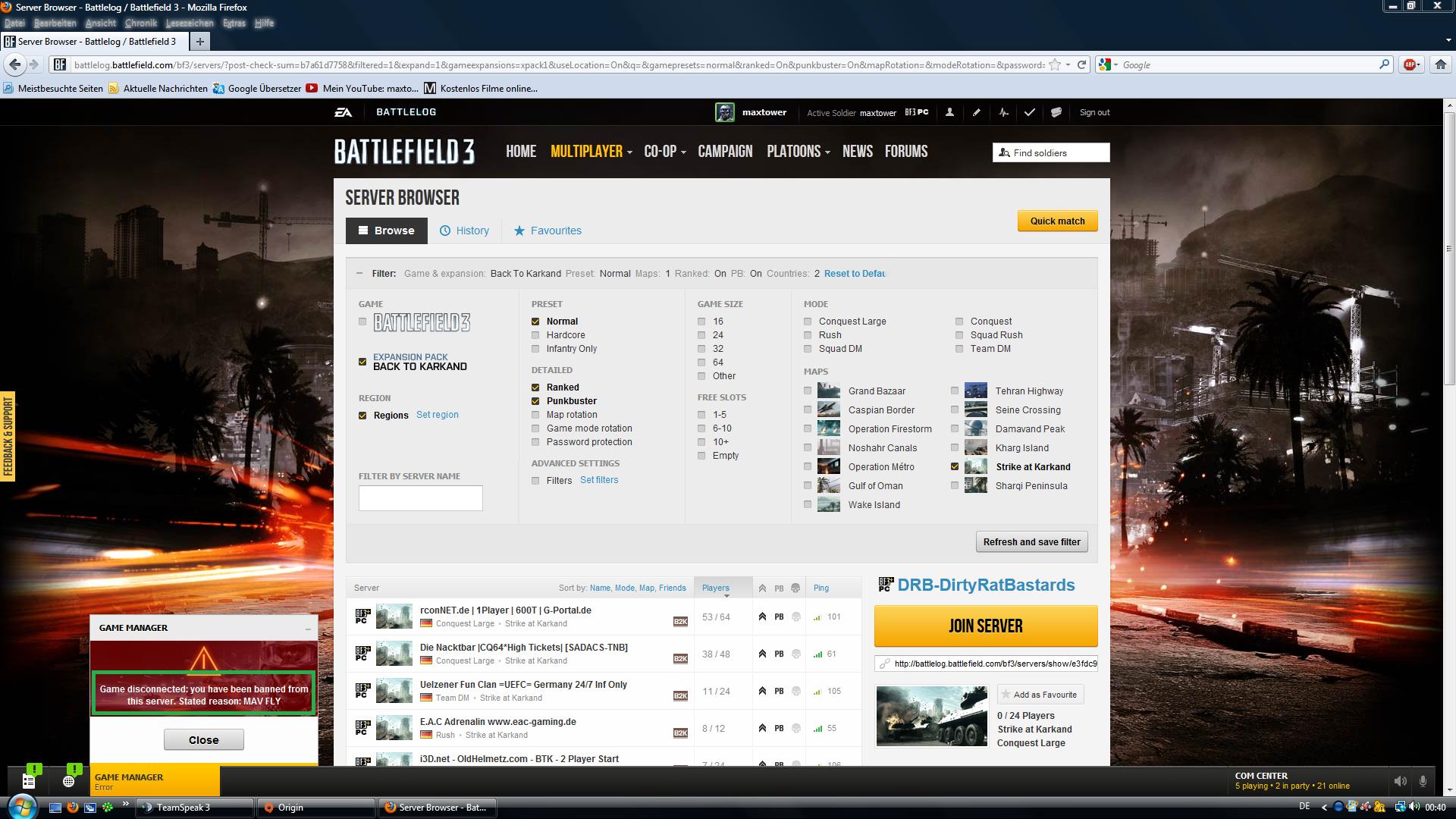Click the checkmark icon in Battlelog bar
The height and width of the screenshot is (819, 1456).
click(1029, 112)
